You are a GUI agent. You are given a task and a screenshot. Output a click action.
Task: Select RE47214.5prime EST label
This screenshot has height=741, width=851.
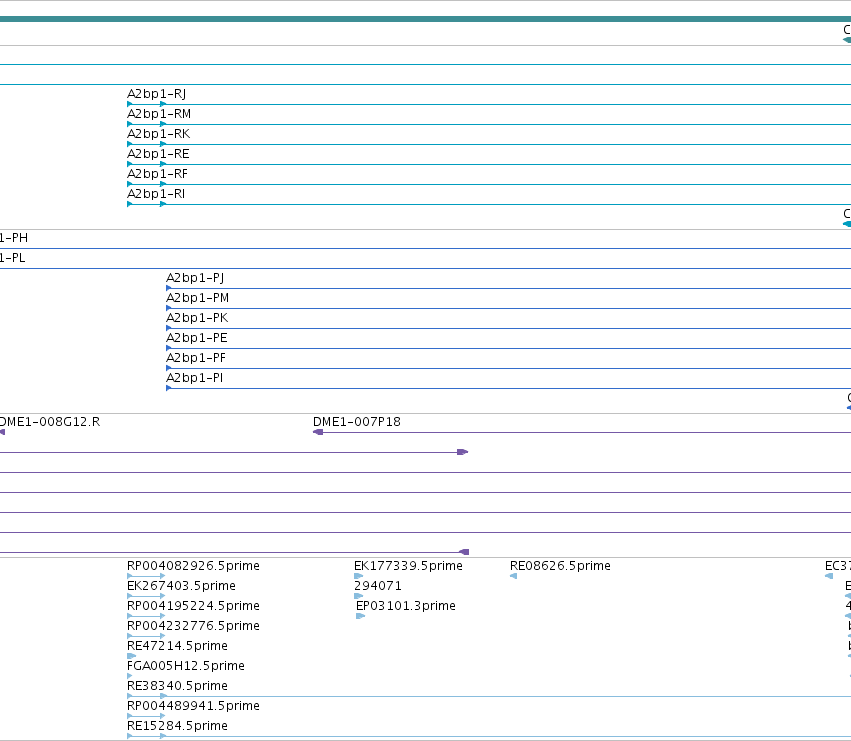[177, 646]
